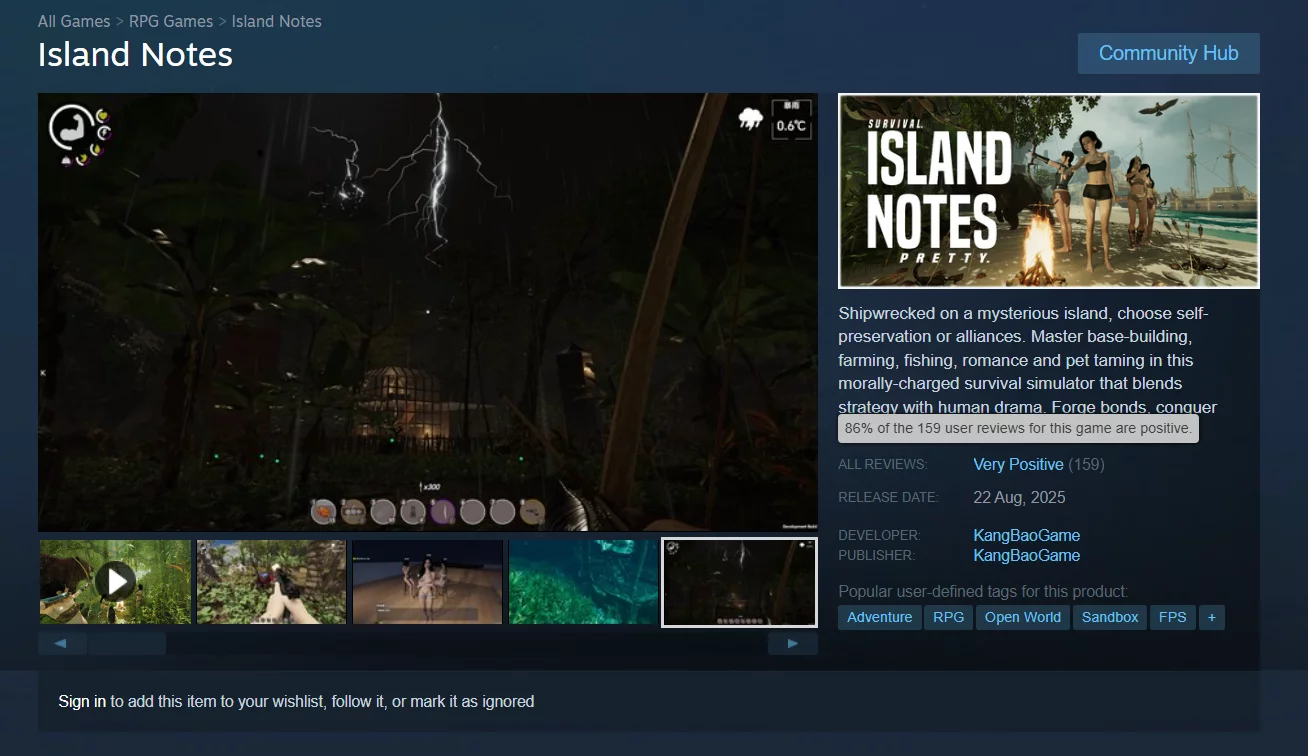1308x756 pixels.
Task: Play the trailer video thumbnail
Action: 115,581
